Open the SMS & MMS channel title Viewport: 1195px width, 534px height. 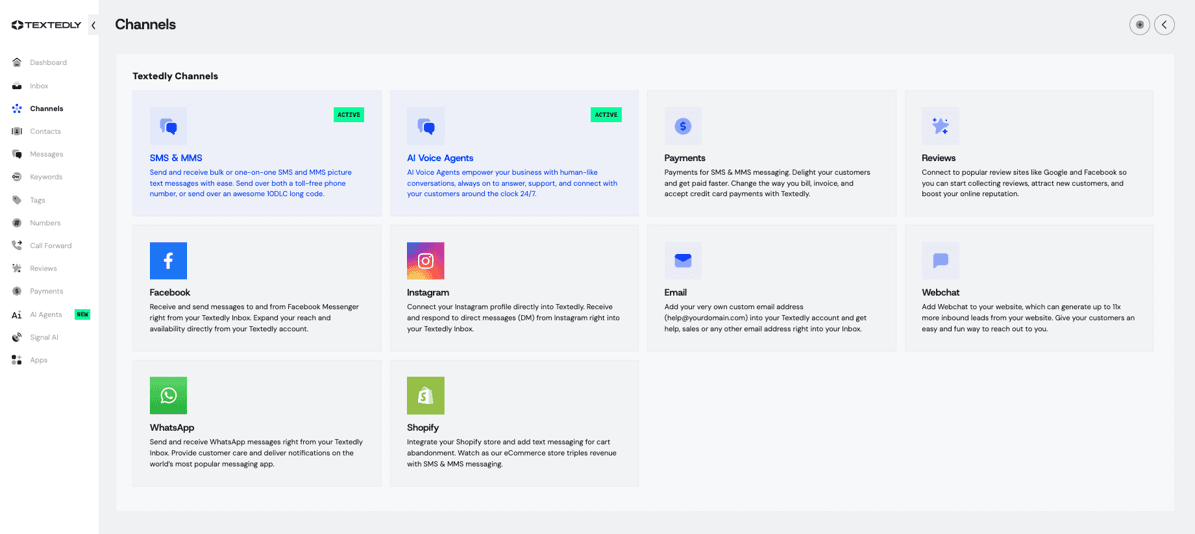pyautogui.click(x=176, y=158)
